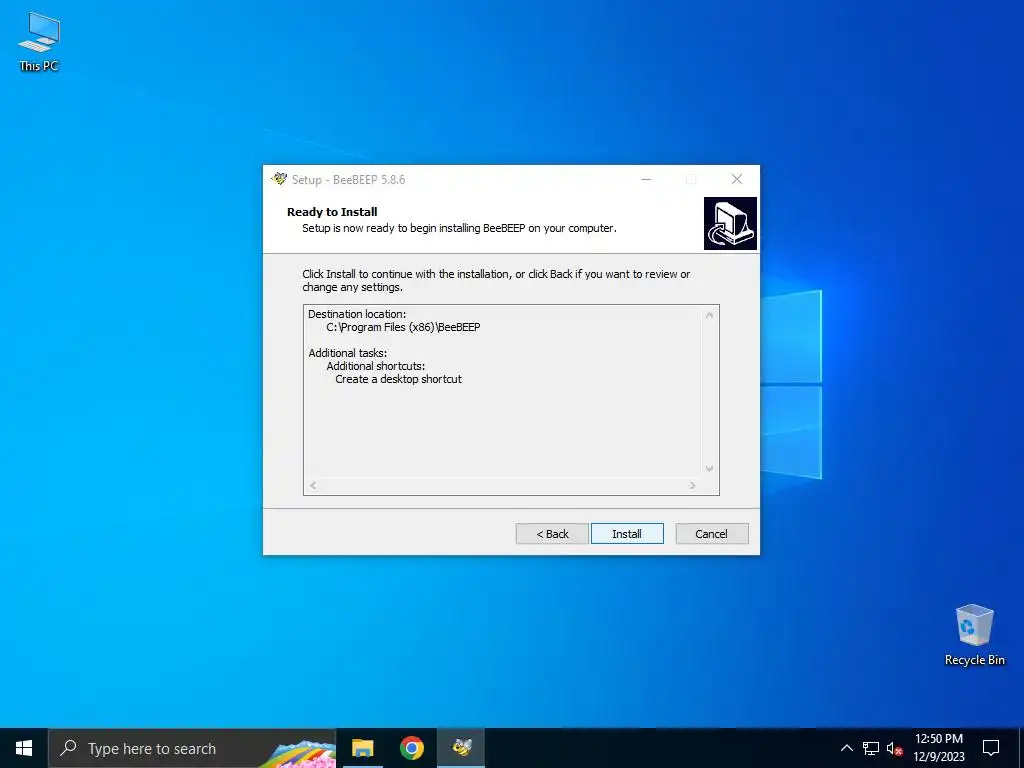Open the network status tray icon
This screenshot has height=768, width=1024.
(x=871, y=748)
